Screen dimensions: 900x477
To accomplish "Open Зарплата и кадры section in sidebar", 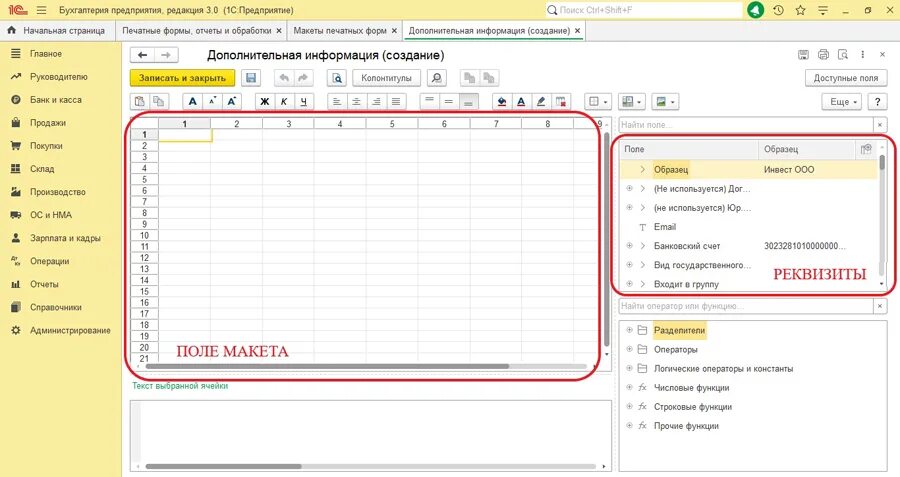I will click(65, 238).
